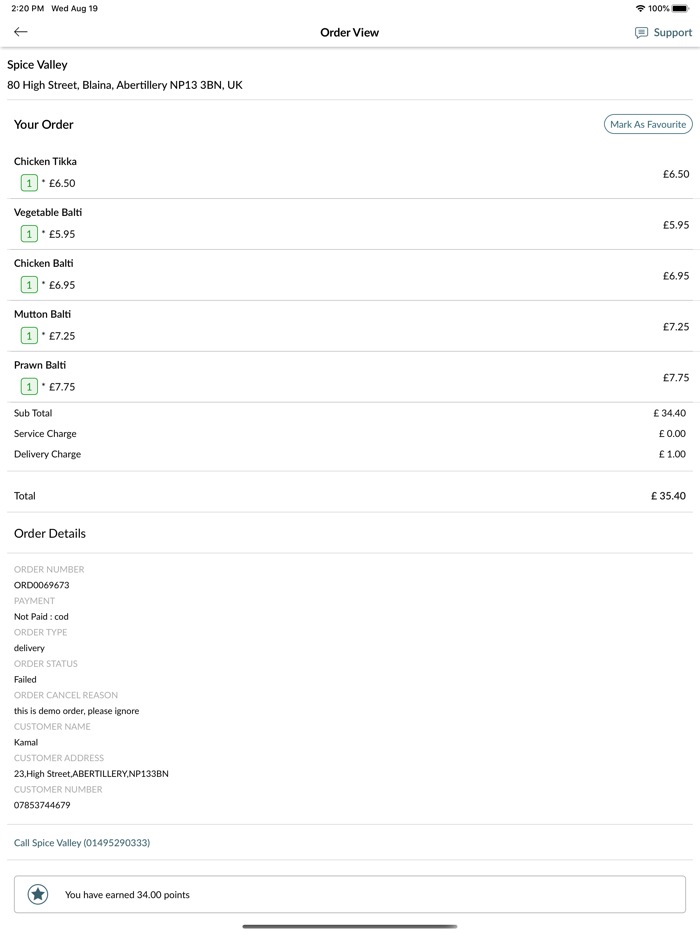
Task: Tap the restaurant address line
Action: pos(125,85)
